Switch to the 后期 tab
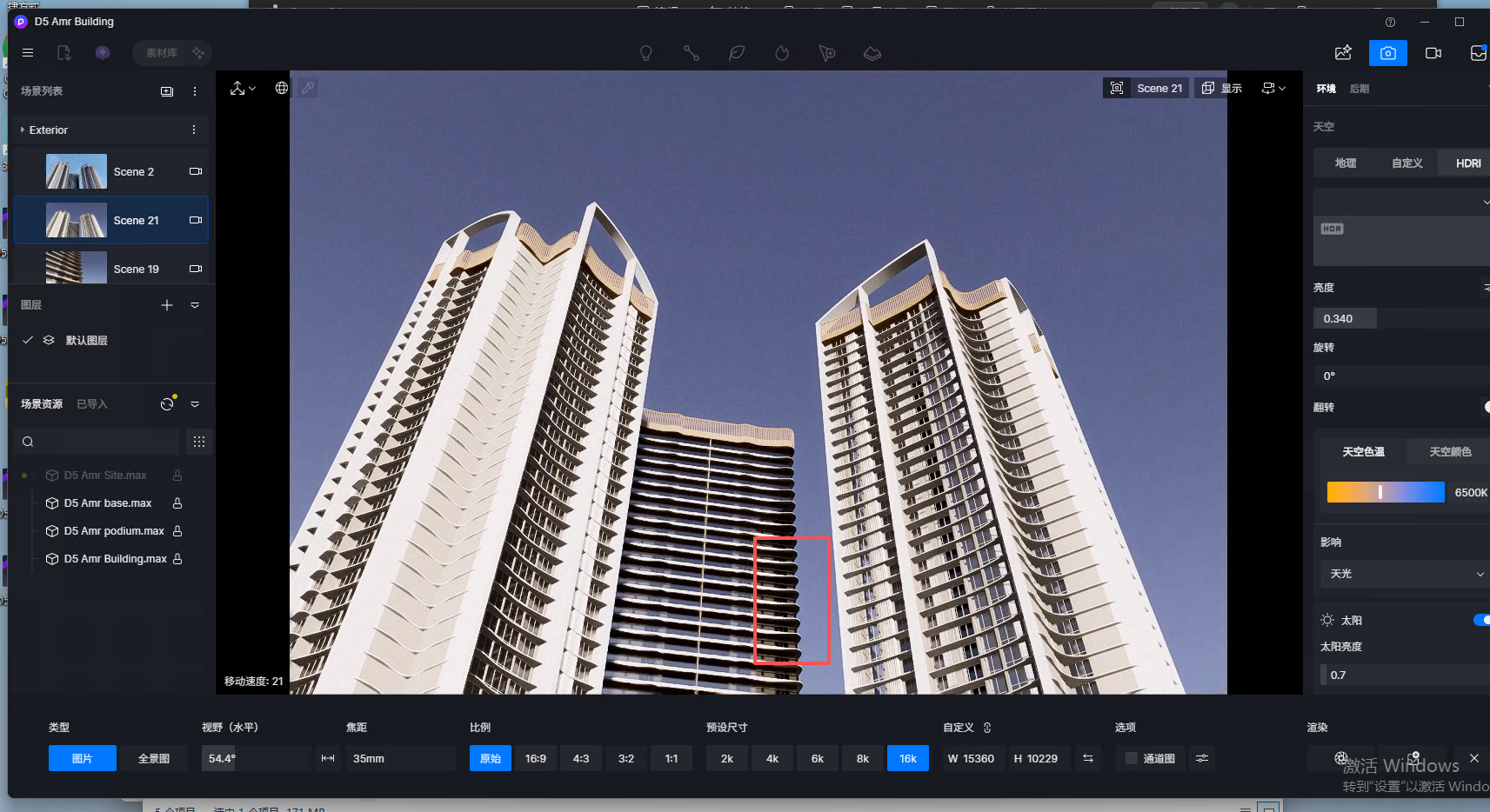 click(x=1359, y=89)
